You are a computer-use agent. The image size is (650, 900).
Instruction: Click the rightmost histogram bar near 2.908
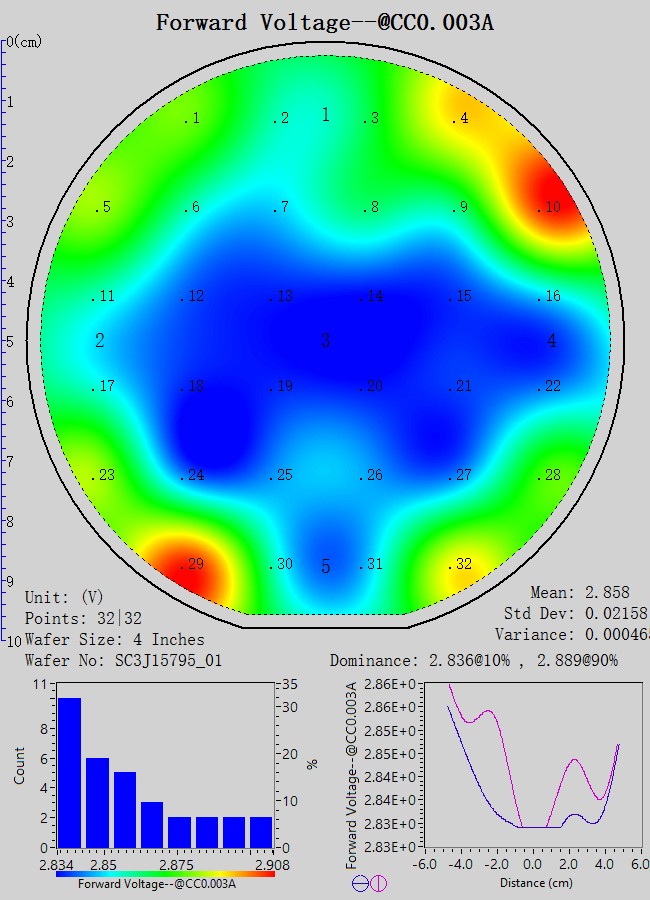[262, 831]
